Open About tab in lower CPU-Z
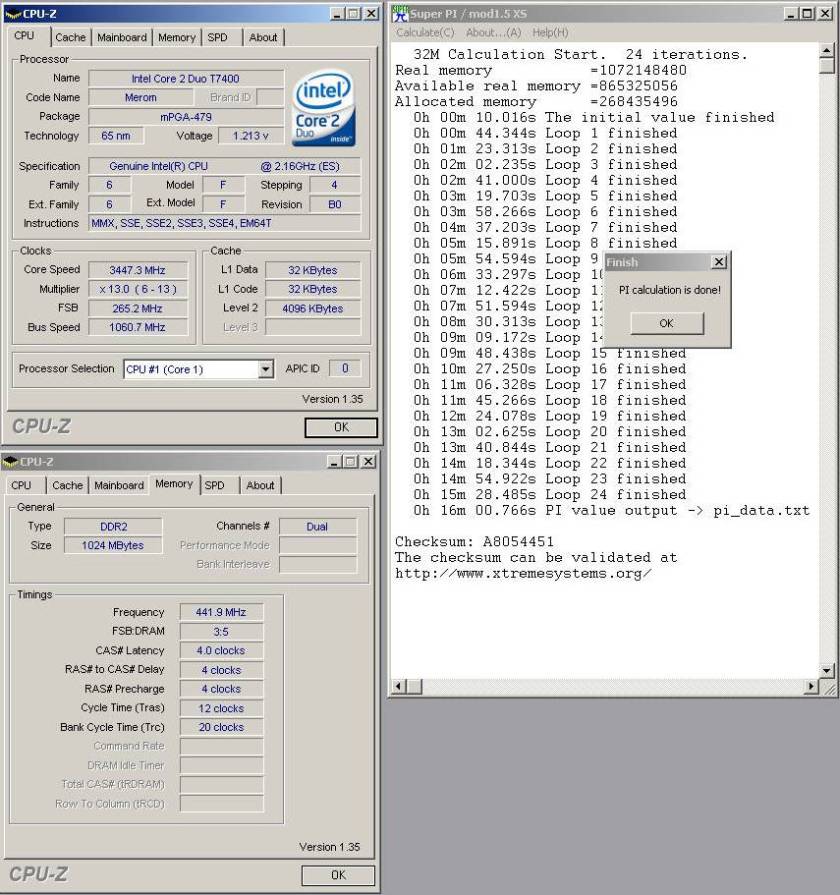840x895 pixels. (x=260, y=485)
